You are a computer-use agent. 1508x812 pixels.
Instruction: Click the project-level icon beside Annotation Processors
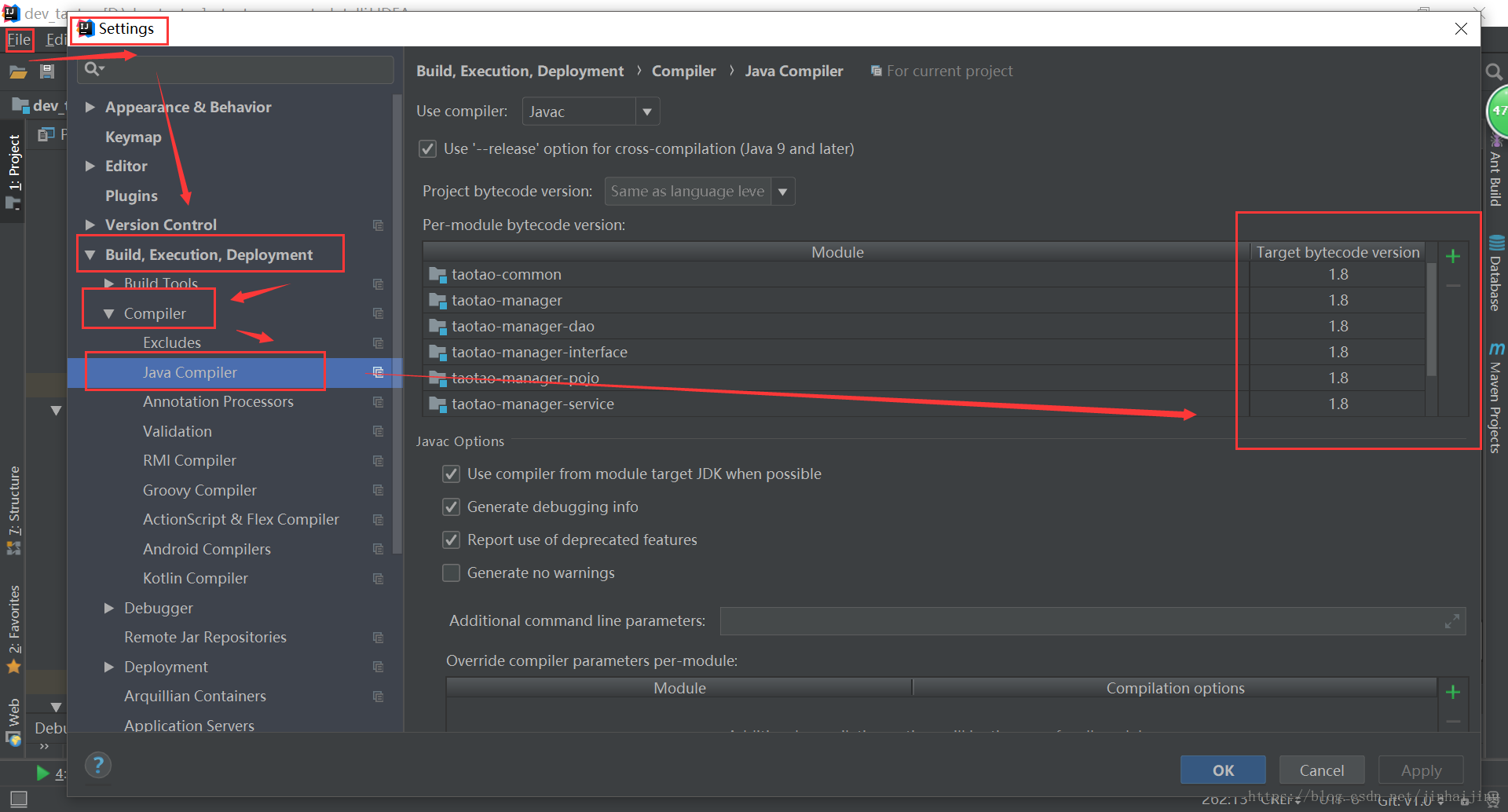click(x=378, y=402)
